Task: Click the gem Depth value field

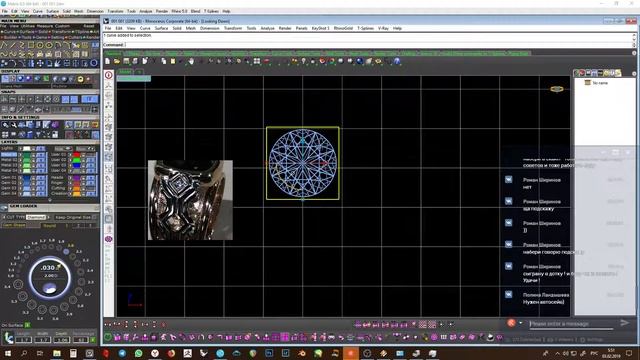Action: 62,340
